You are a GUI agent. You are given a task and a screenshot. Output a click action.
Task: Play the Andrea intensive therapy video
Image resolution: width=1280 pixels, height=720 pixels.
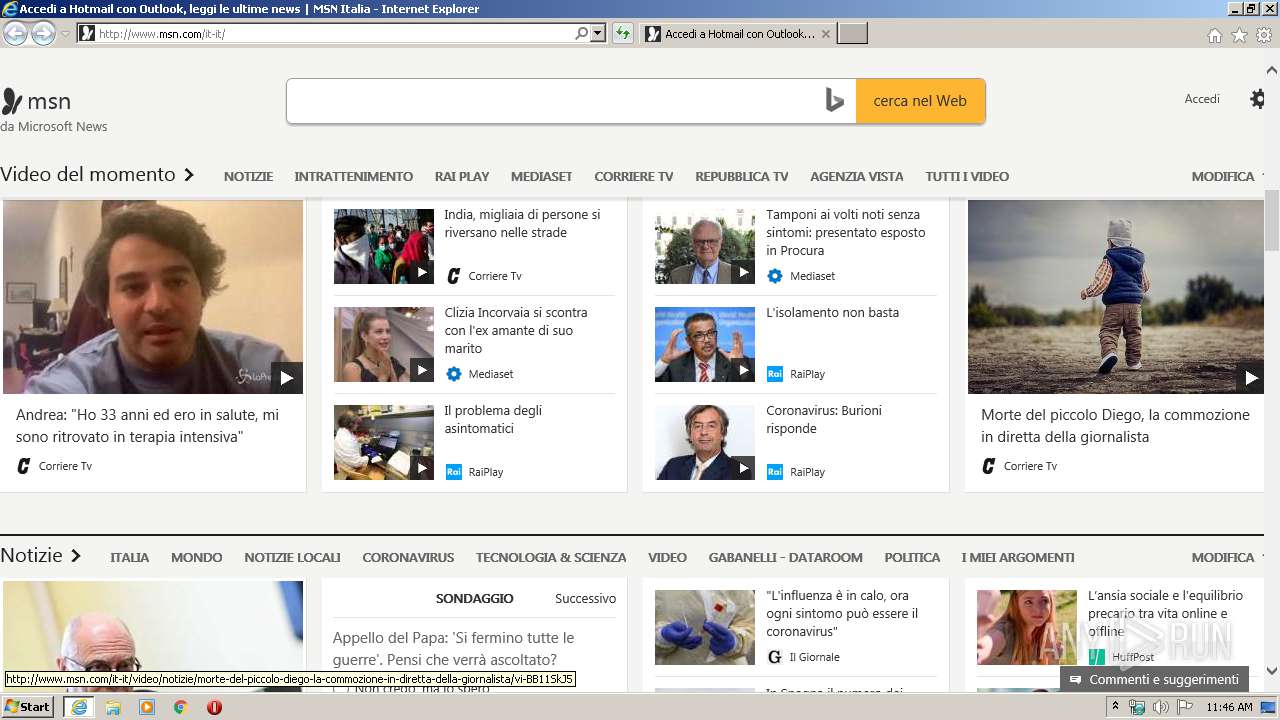pyautogui.click(x=153, y=297)
